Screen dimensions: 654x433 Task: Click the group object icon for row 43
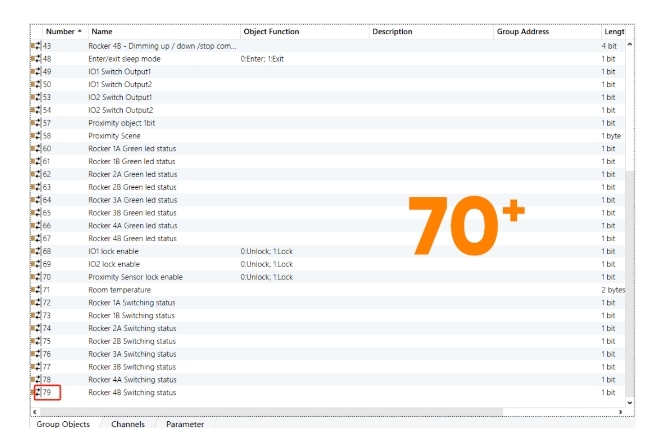[35, 47]
